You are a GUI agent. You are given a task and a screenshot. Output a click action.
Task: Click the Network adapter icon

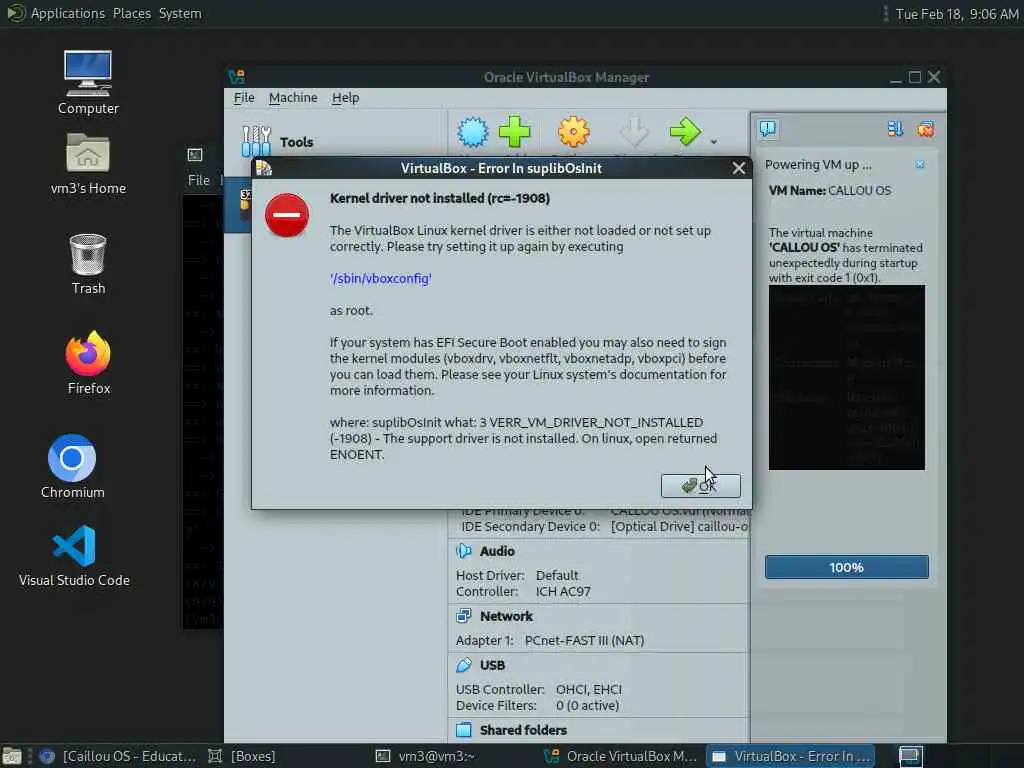coord(464,616)
